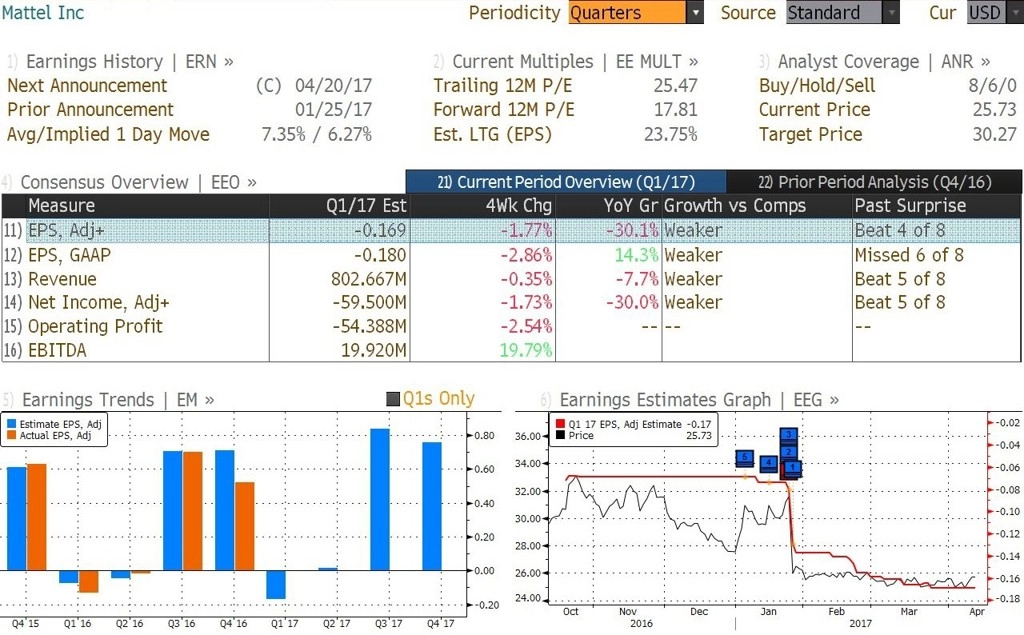Viewport: 1024px width, 635px height.
Task: Select the Operating Profit measure row
Action: coord(511,326)
